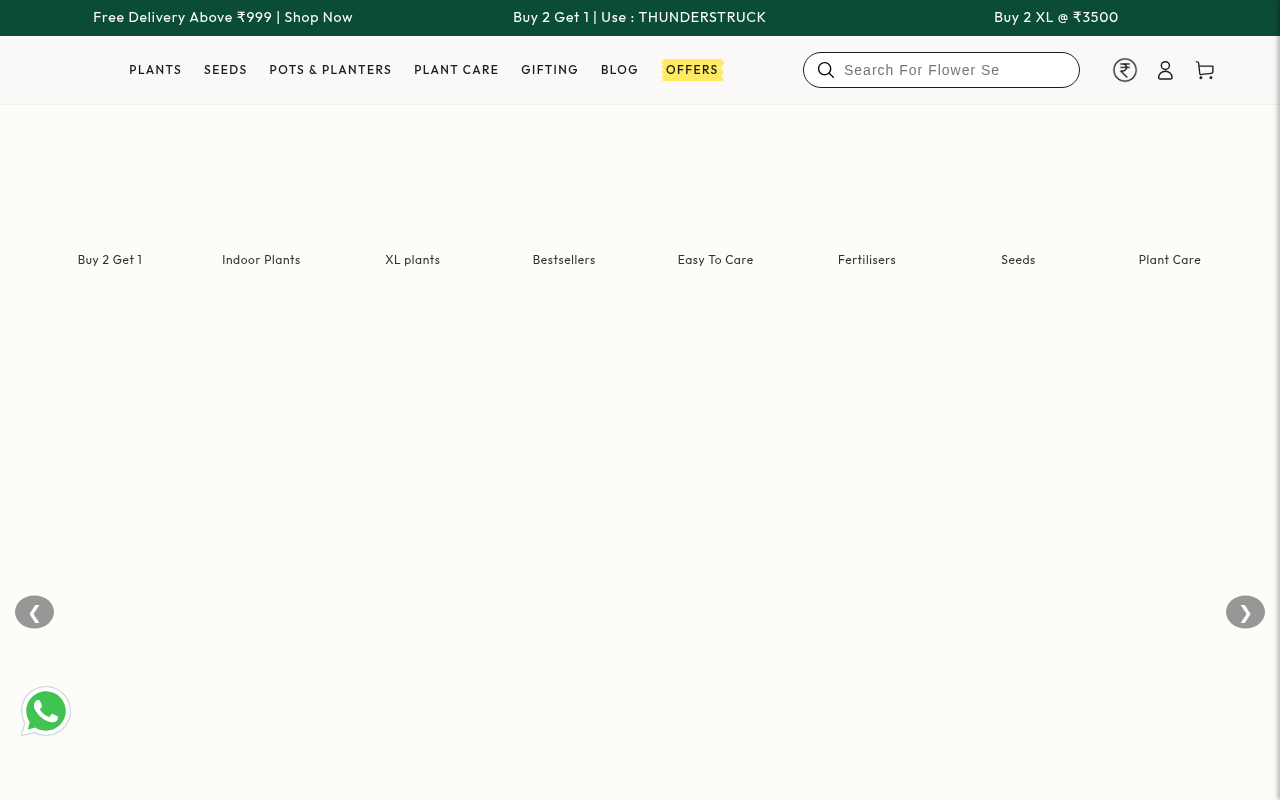Open the Gifting menu
This screenshot has width=1280, height=800.
549,70
